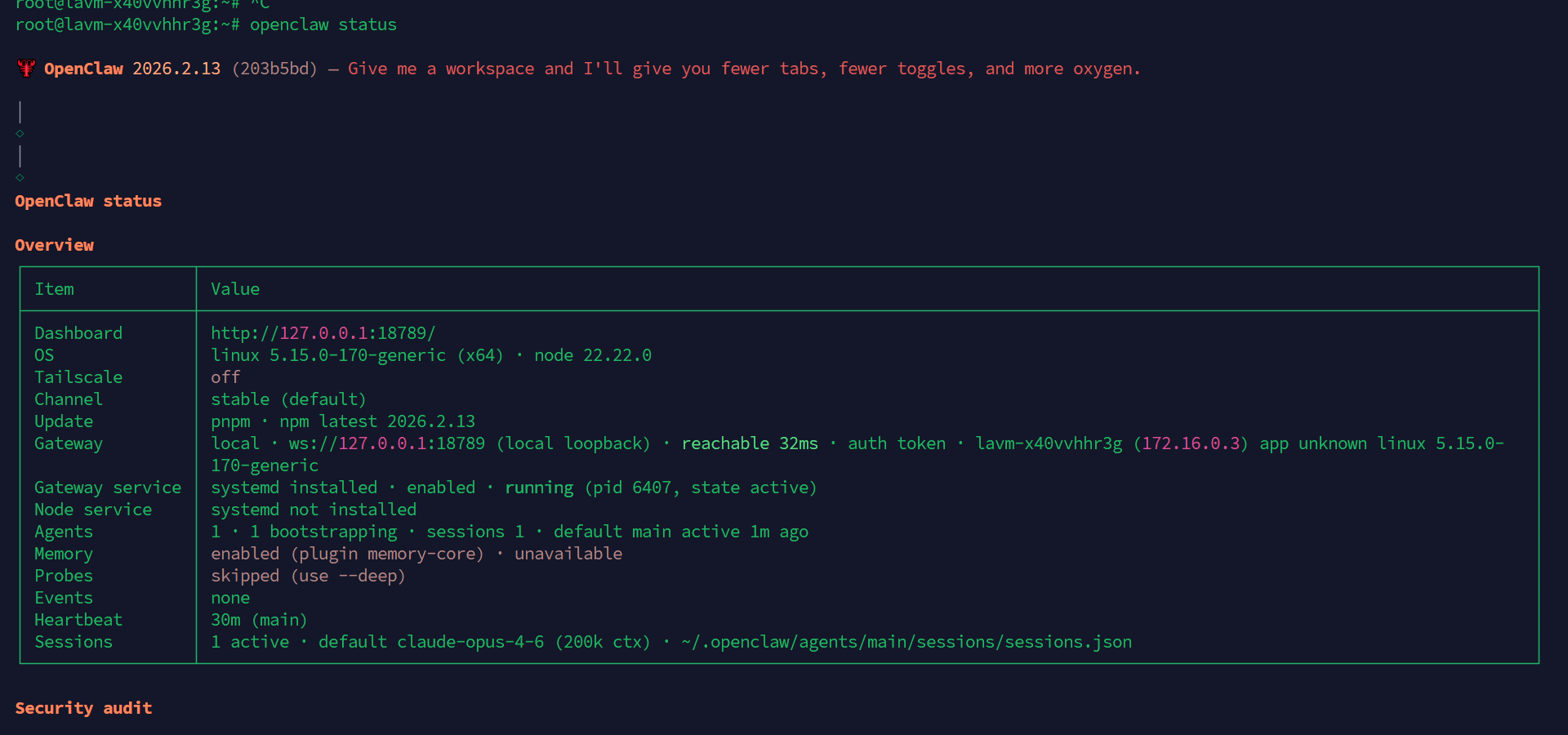Click 'linux 5.15.0-170-generic (x64)' OS value
1568x735 pixels.
(x=358, y=355)
